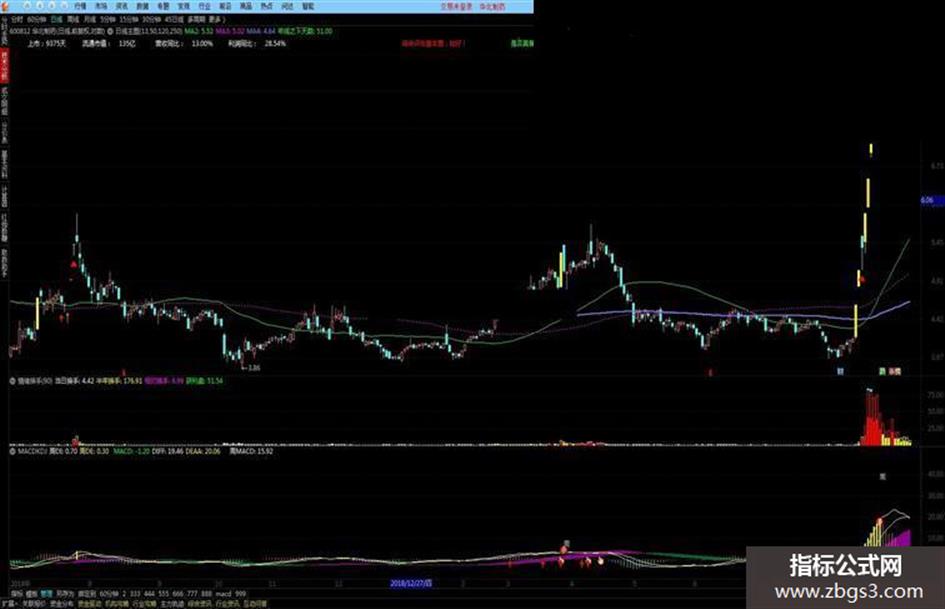This screenshot has height=609, width=945.
Task: Click the 营收同比 13.00% value
Action: tap(184, 43)
